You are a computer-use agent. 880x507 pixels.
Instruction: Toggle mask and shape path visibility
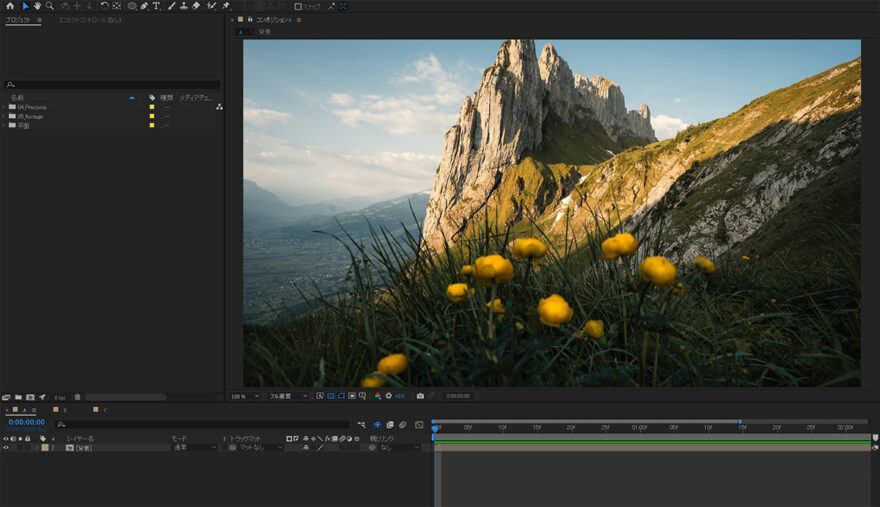pyautogui.click(x=341, y=396)
